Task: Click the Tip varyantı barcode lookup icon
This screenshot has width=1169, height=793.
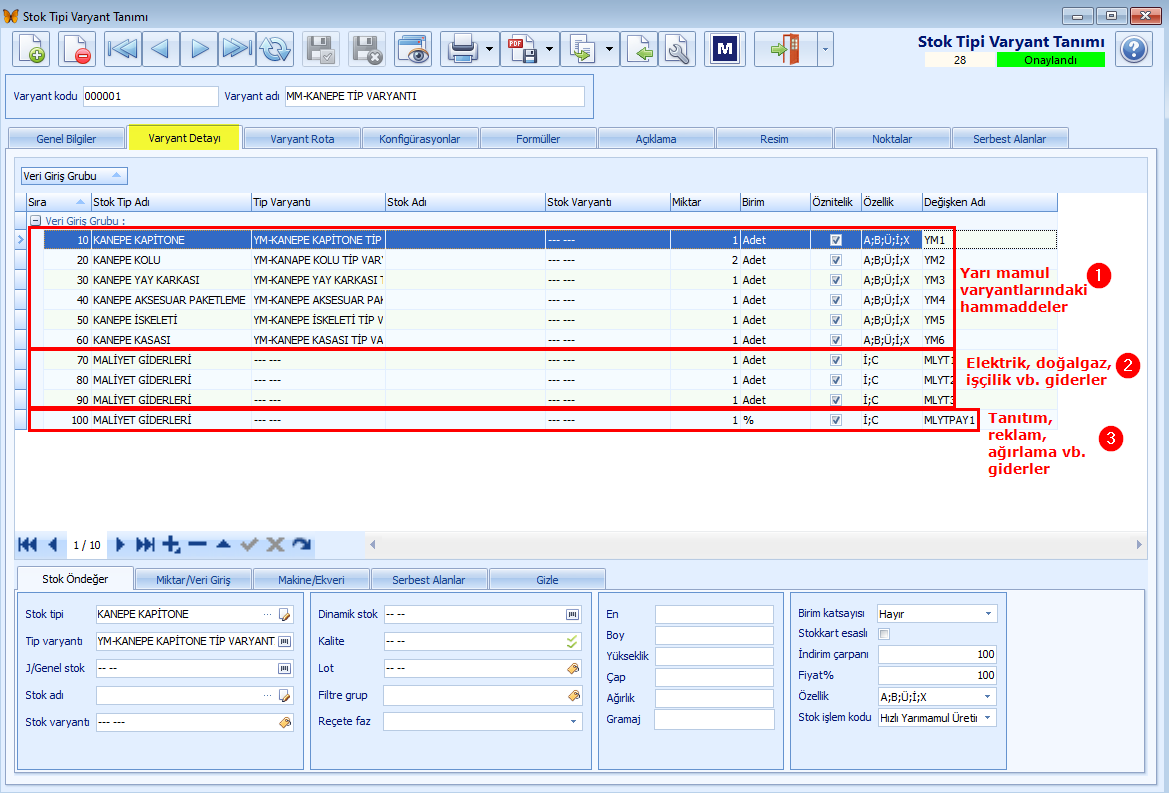Action: tap(284, 642)
